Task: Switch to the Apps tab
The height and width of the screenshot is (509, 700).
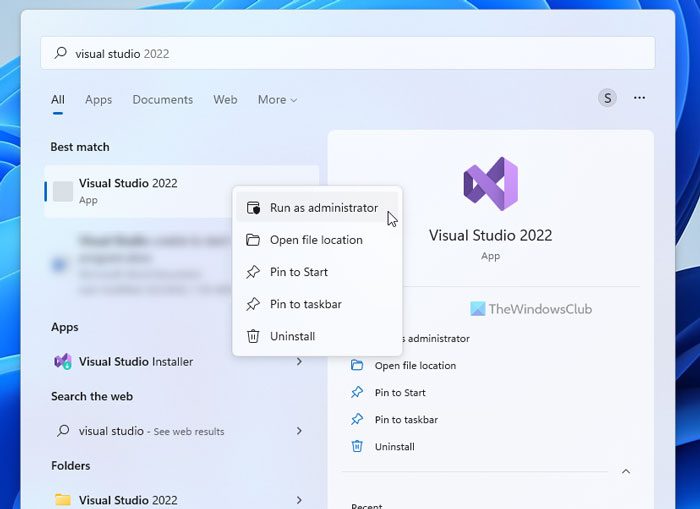Action: pos(98,100)
